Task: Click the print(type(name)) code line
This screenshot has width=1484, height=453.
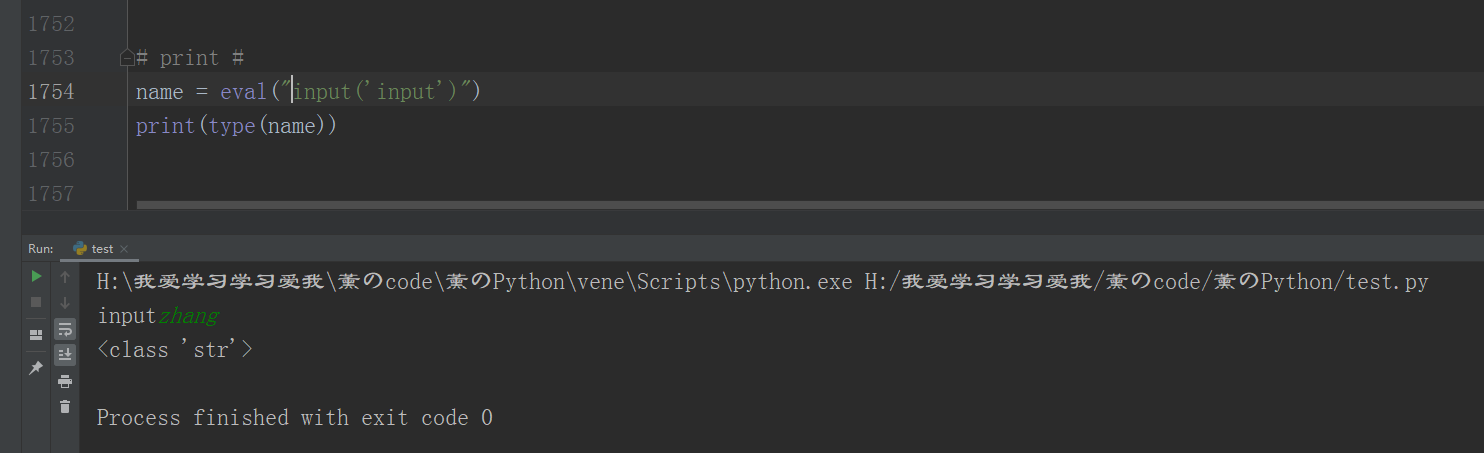Action: pos(236,126)
